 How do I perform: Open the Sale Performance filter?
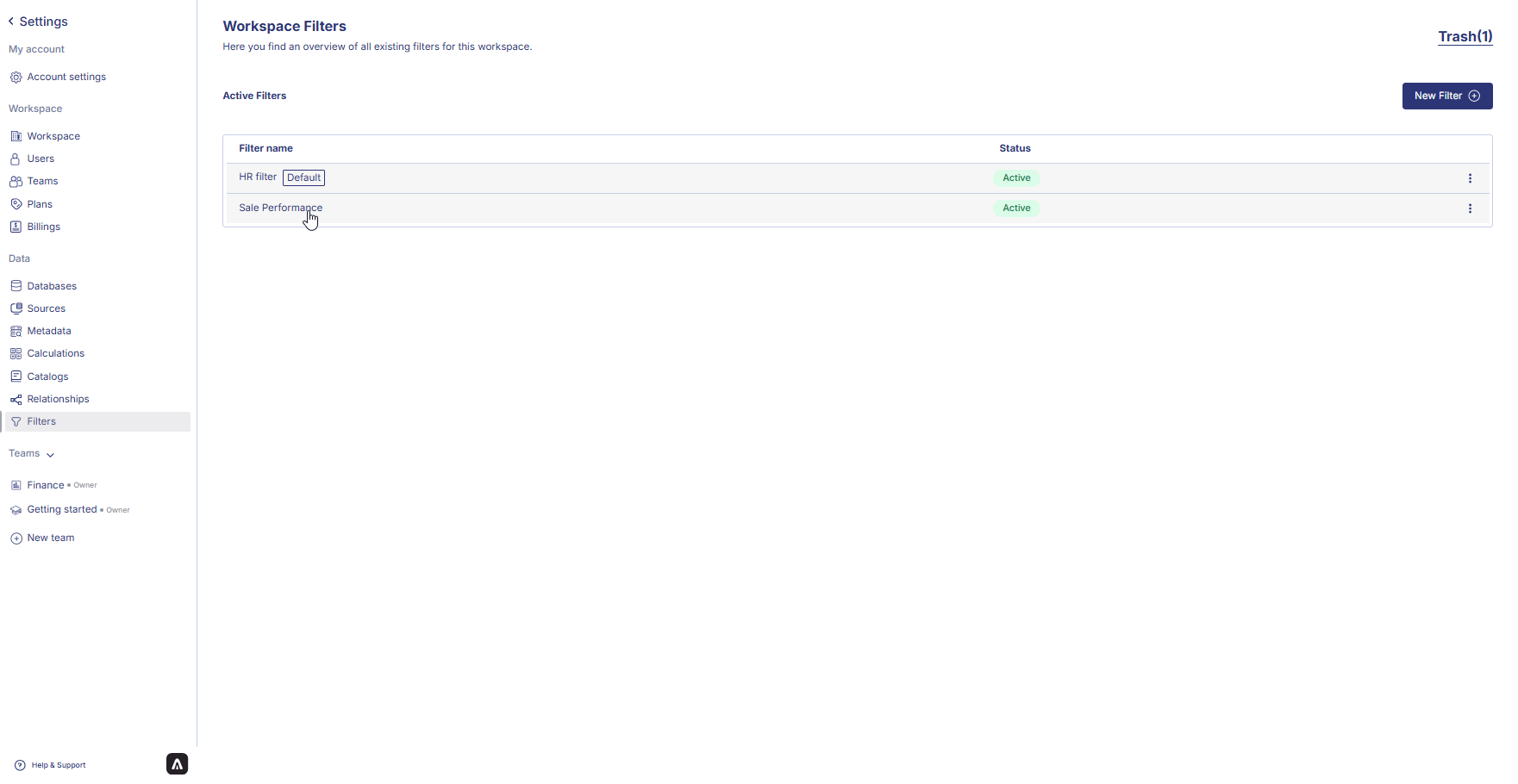tap(280, 208)
